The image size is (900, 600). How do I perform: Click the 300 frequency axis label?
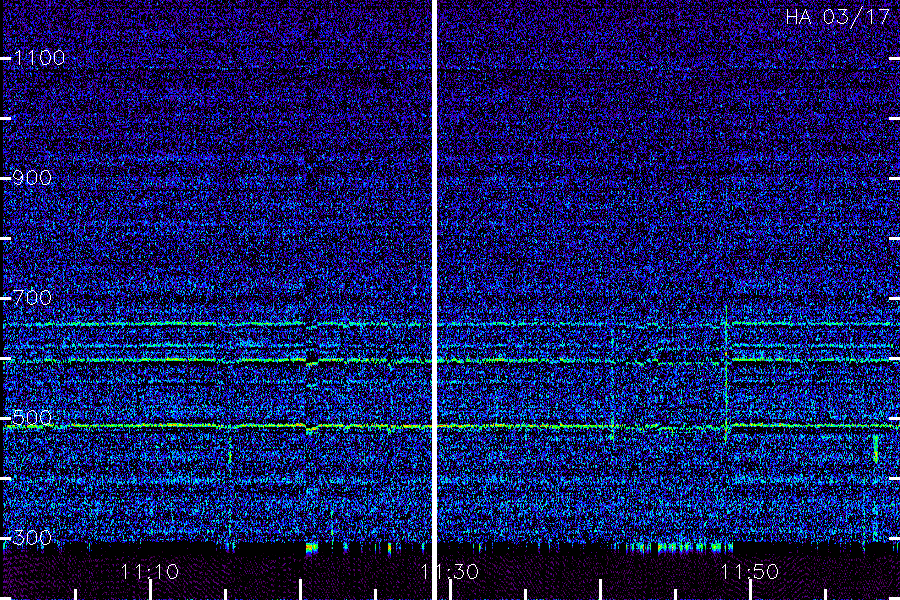coord(32,538)
